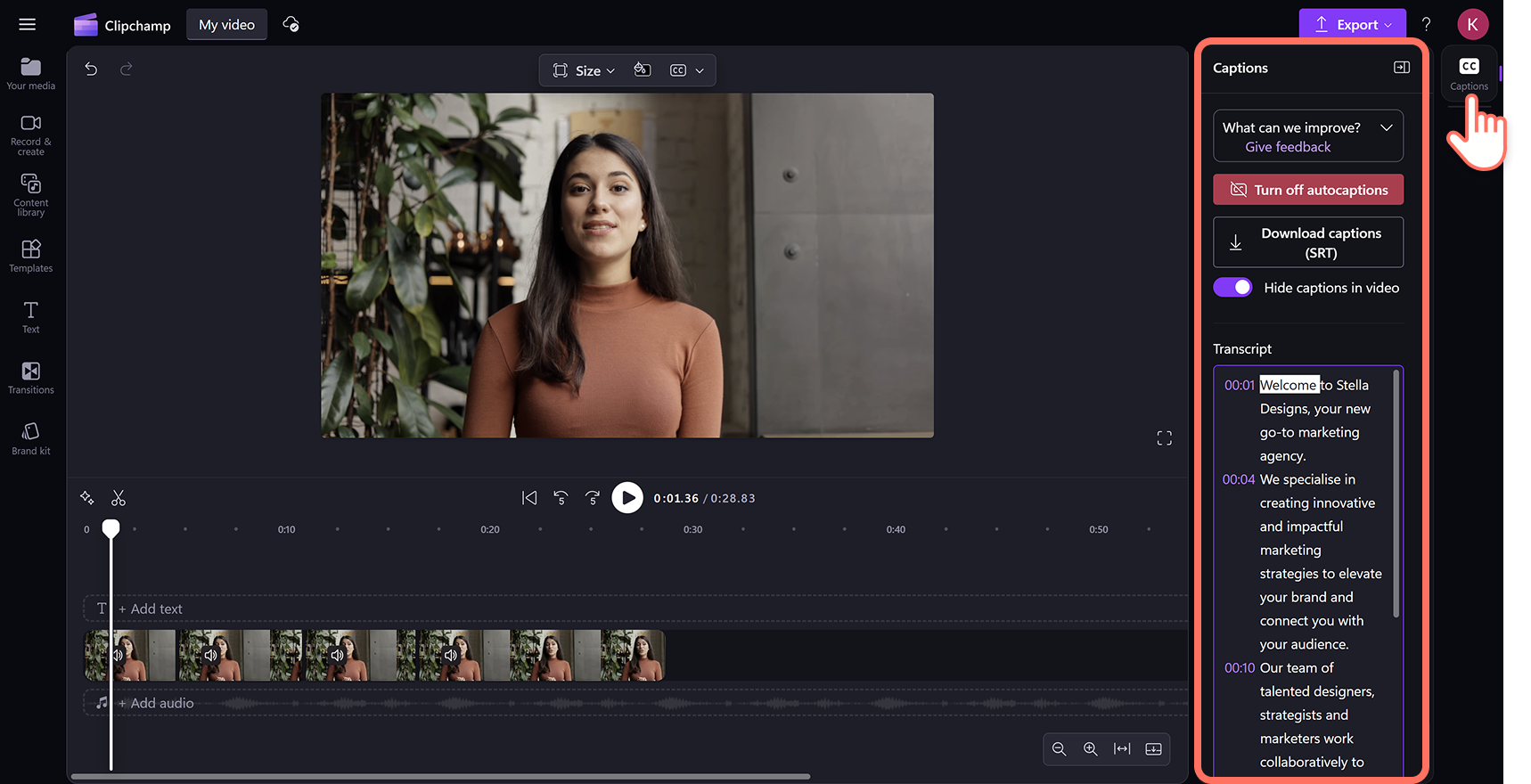
Task: Expand the What can we improve section
Action: click(1386, 128)
